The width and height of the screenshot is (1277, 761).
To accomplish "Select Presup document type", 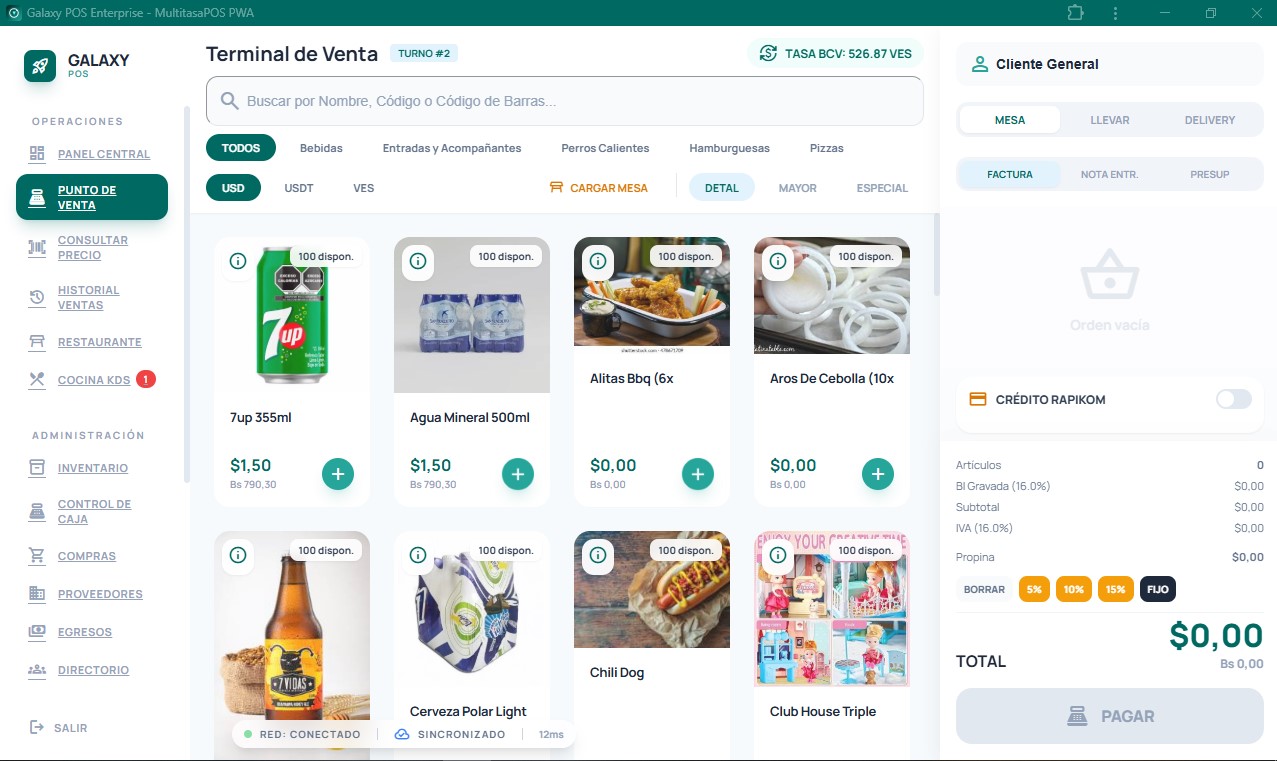I will [x=1210, y=174].
